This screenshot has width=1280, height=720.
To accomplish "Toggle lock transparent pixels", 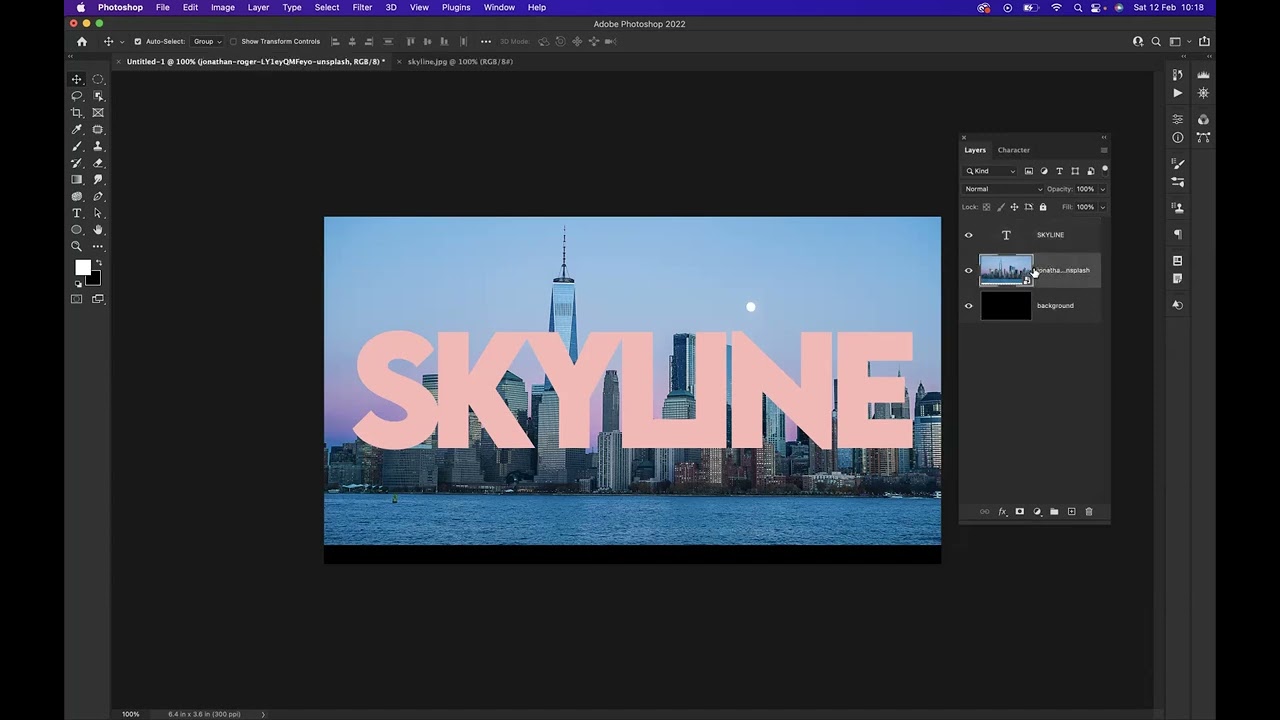I will [986, 207].
